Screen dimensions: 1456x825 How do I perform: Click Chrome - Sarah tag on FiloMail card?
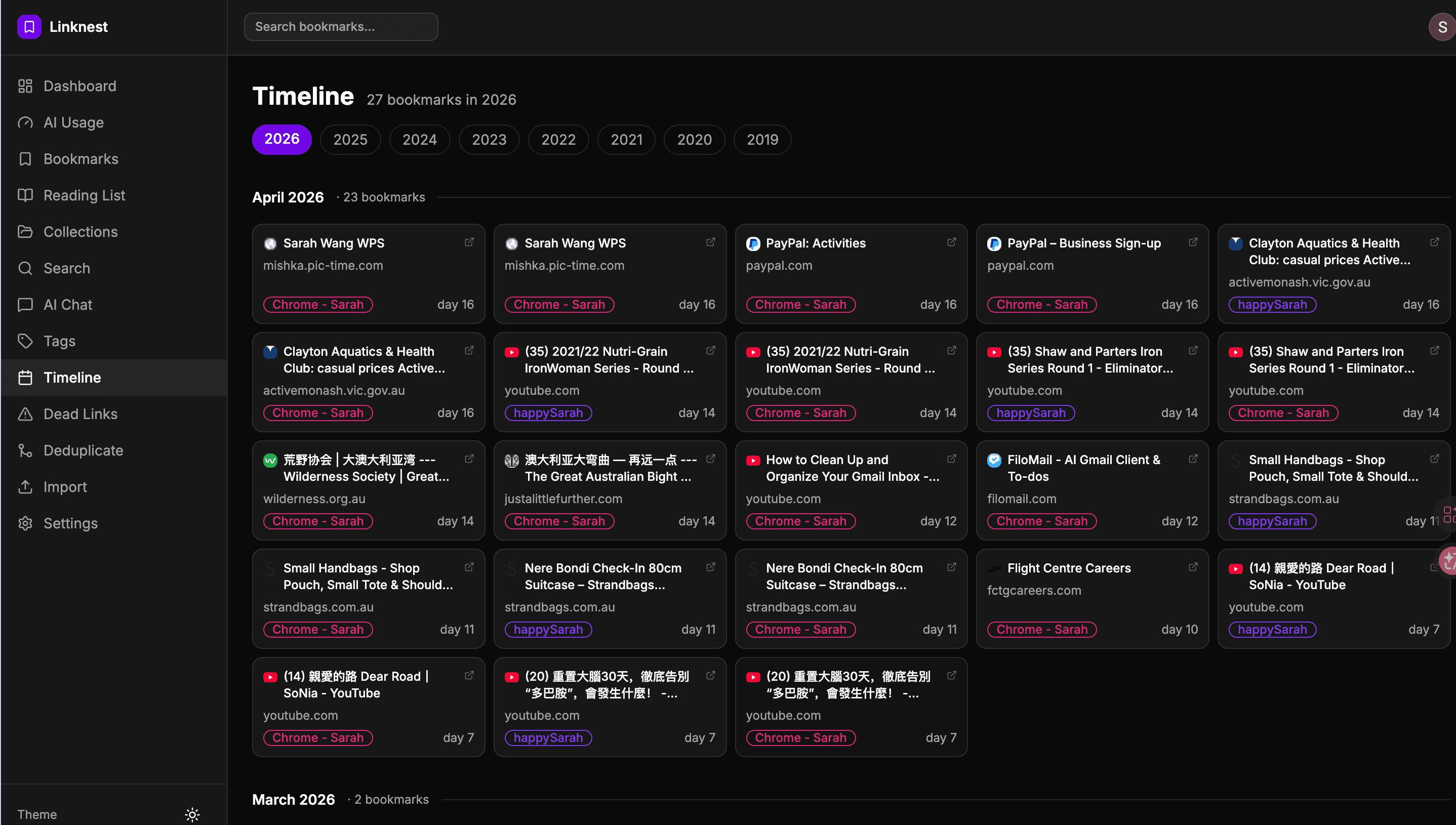(x=1042, y=521)
